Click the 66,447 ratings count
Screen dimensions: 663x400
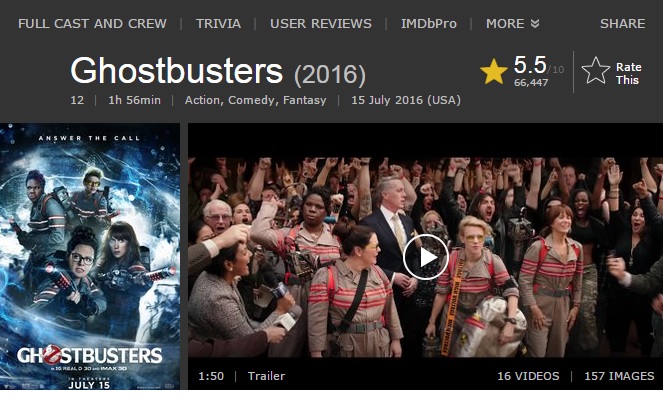click(x=531, y=82)
